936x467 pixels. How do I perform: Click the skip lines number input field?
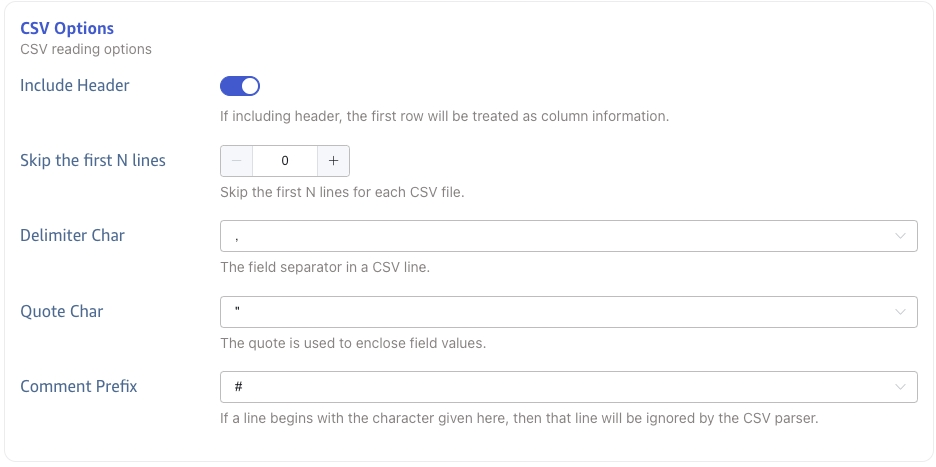(285, 161)
